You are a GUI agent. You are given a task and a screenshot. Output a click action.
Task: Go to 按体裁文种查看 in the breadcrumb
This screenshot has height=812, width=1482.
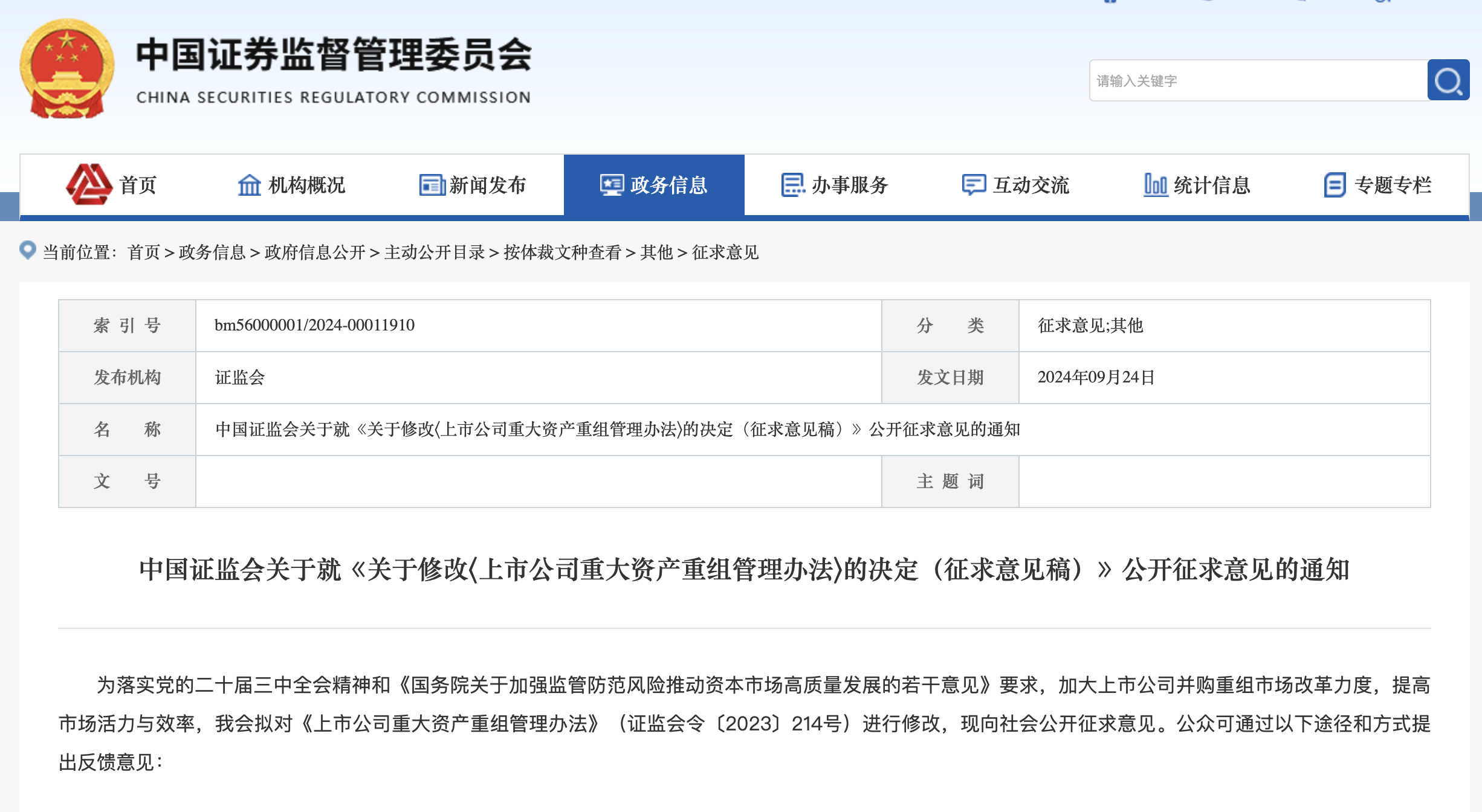tap(562, 253)
